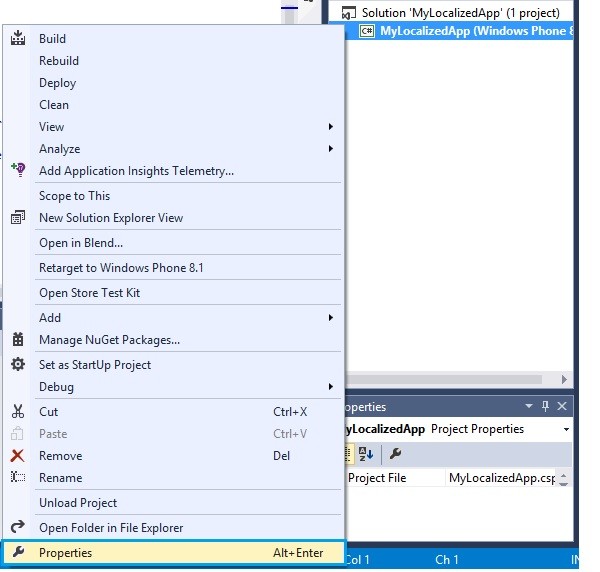The image size is (600, 572).
Task: Click the New Solution Explorer View icon
Action: tap(18, 217)
